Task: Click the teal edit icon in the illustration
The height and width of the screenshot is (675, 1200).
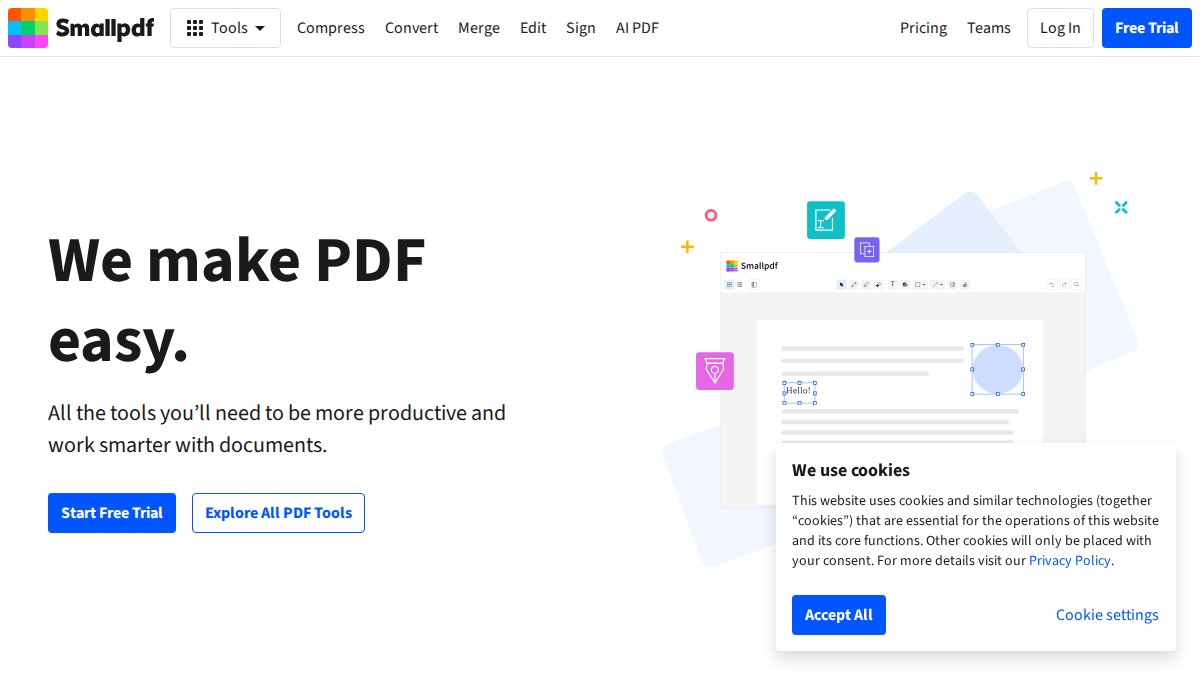Action: click(x=826, y=220)
